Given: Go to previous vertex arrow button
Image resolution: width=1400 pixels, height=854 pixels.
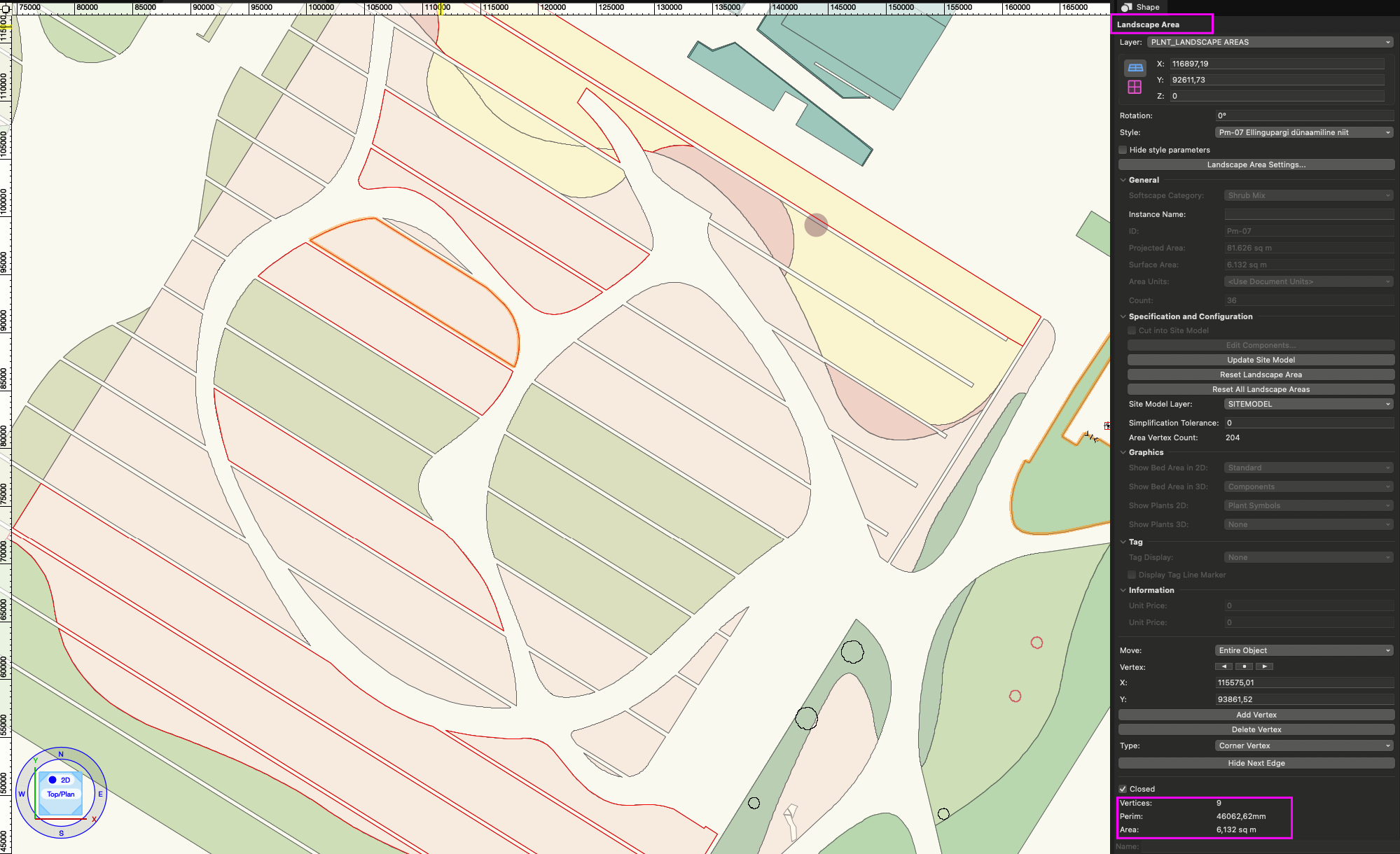Looking at the screenshot, I should click(x=1224, y=666).
